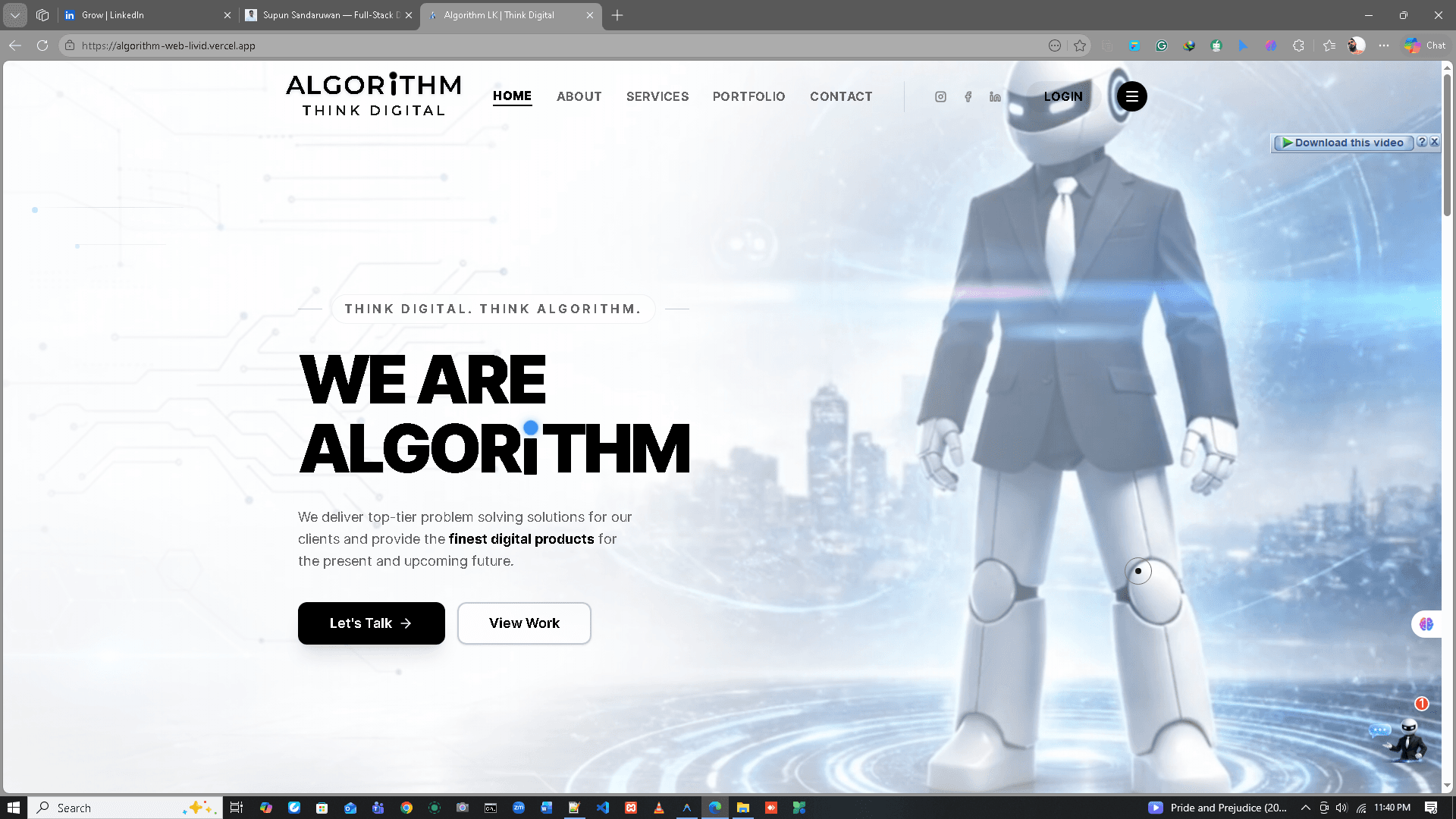Viewport: 1456px width, 819px height.
Task: Open CONTACT nav item
Action: (841, 96)
